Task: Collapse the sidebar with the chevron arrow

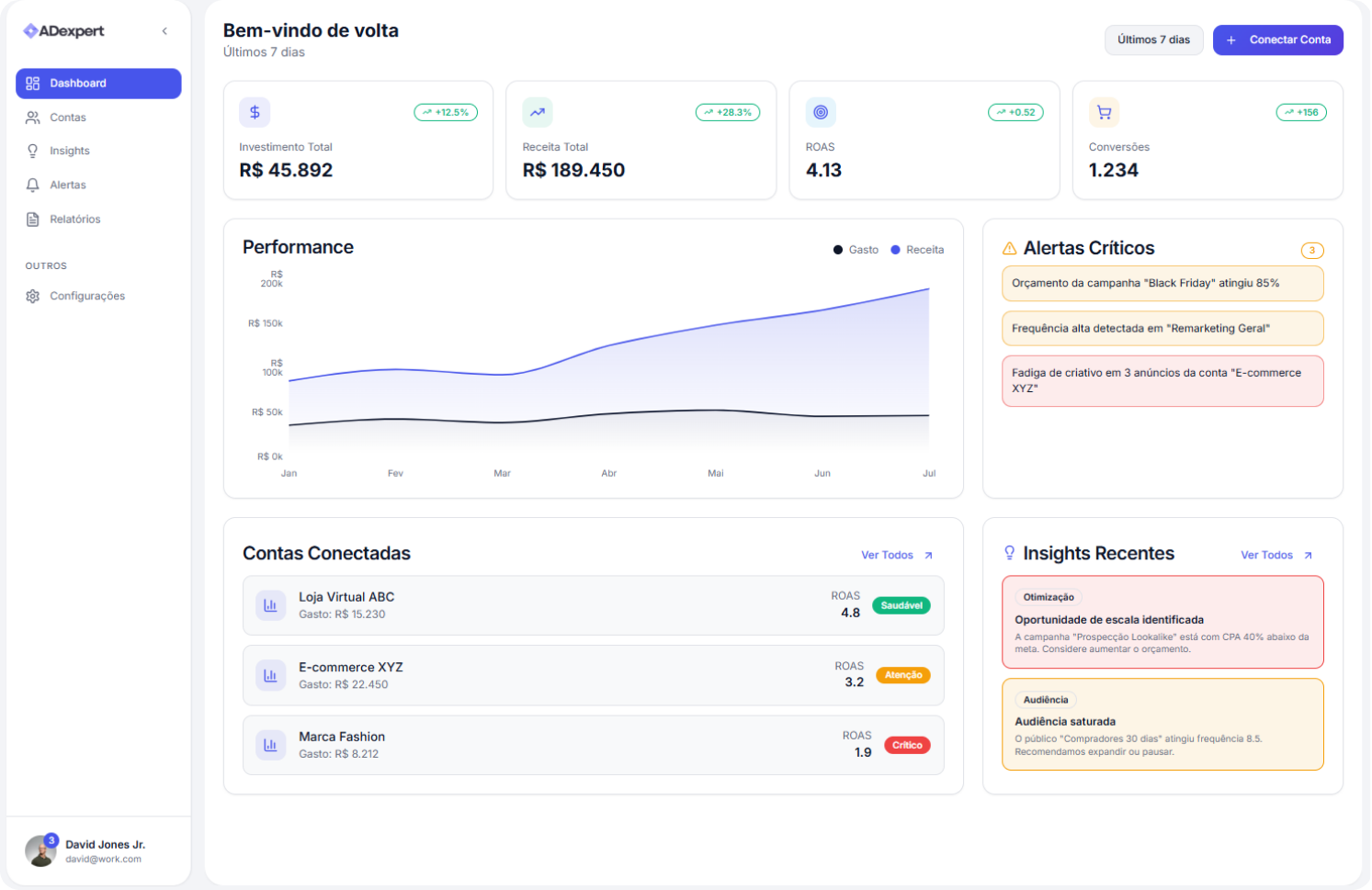Action: [164, 31]
